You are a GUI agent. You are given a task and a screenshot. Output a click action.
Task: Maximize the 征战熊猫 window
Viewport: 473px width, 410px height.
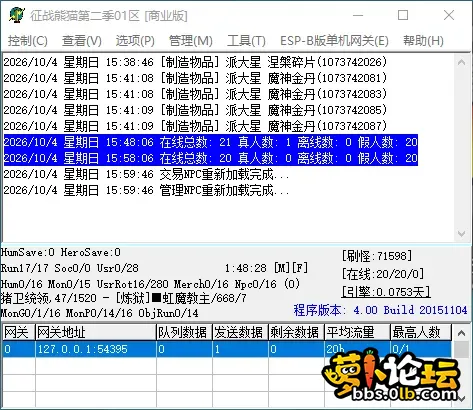click(x=403, y=15)
